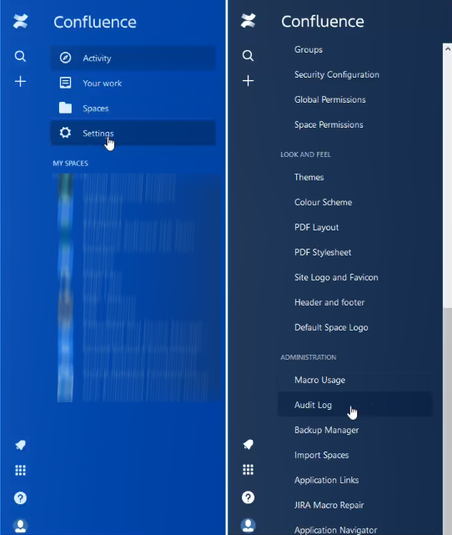Open the Spaces menu item
The width and height of the screenshot is (452, 535).
click(x=133, y=108)
